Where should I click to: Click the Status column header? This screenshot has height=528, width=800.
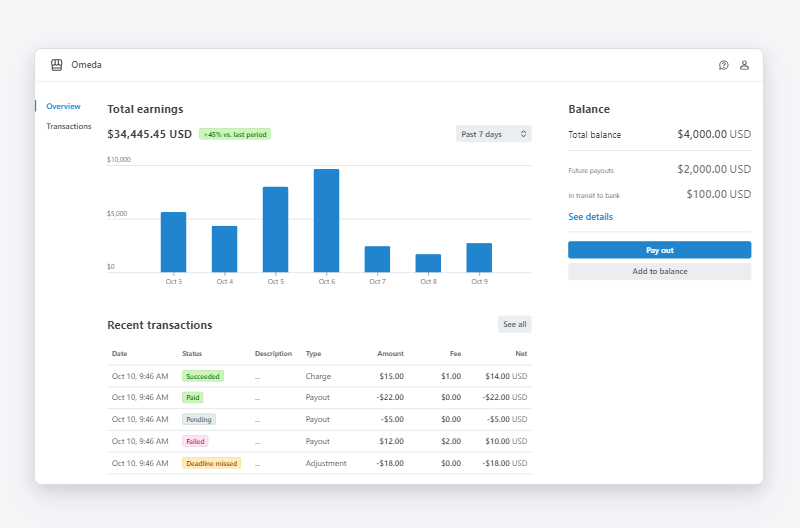click(192, 354)
